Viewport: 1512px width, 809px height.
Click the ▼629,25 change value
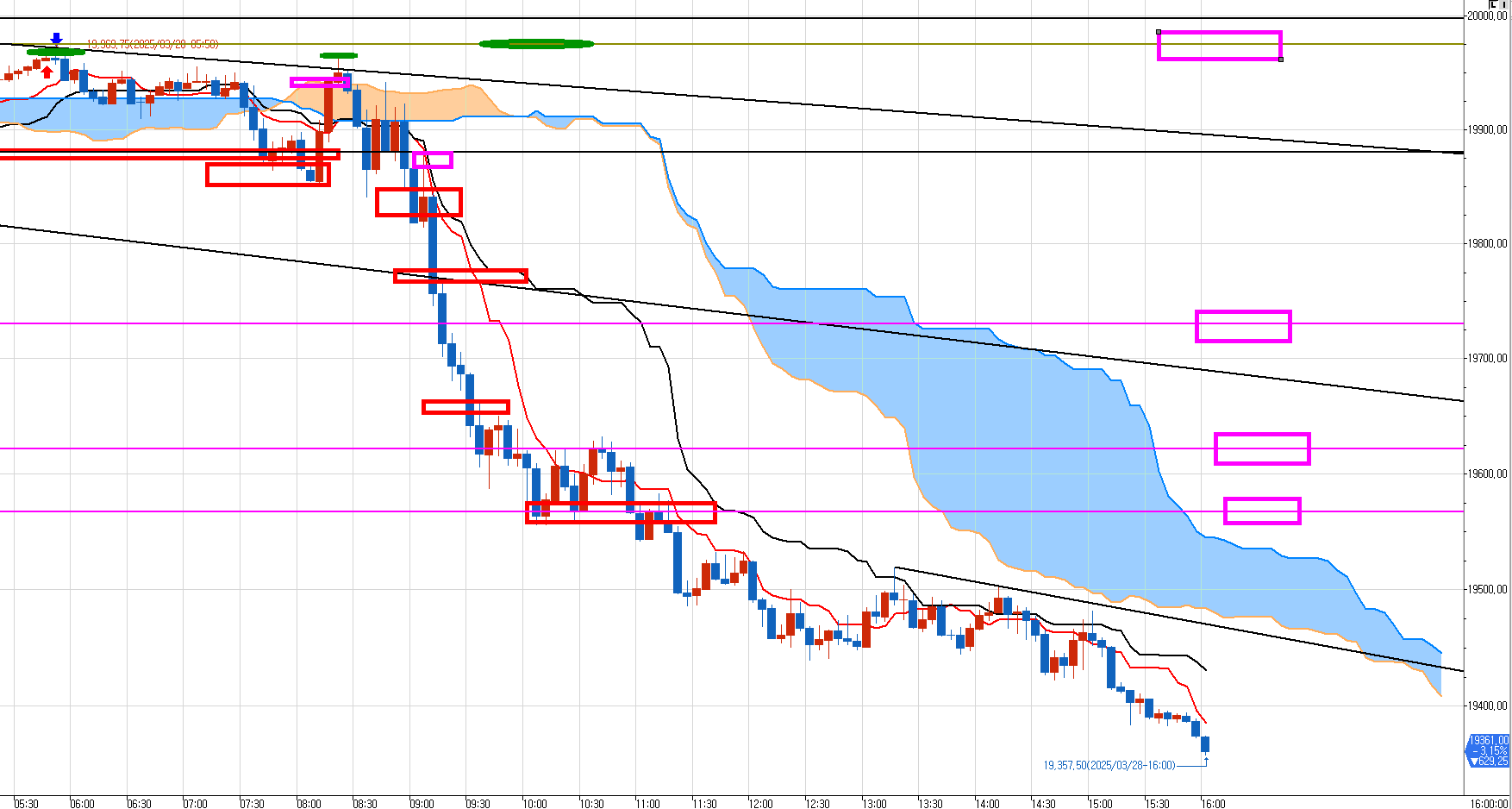(x=1490, y=761)
